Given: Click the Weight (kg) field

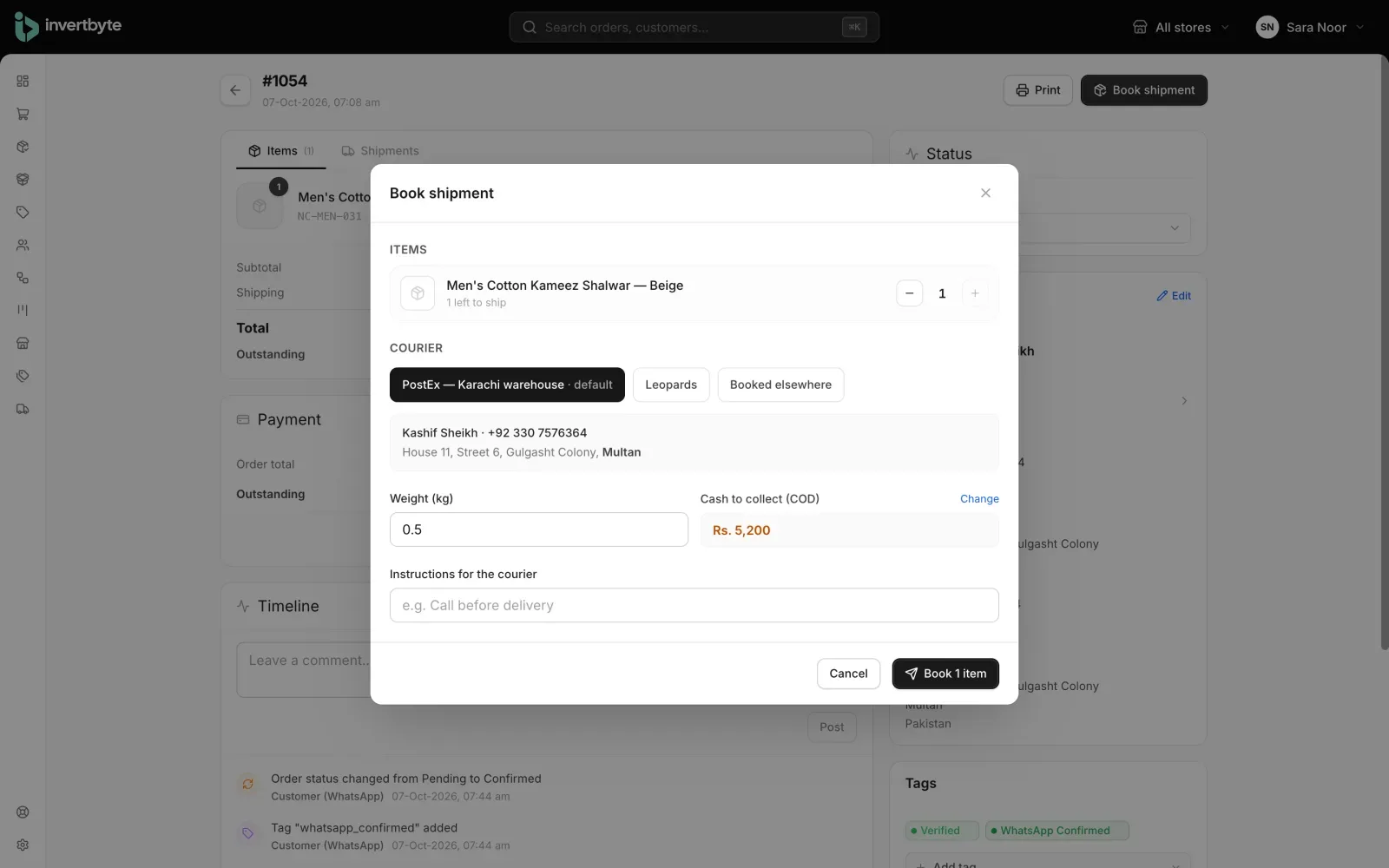Looking at the screenshot, I should pyautogui.click(x=539, y=529).
